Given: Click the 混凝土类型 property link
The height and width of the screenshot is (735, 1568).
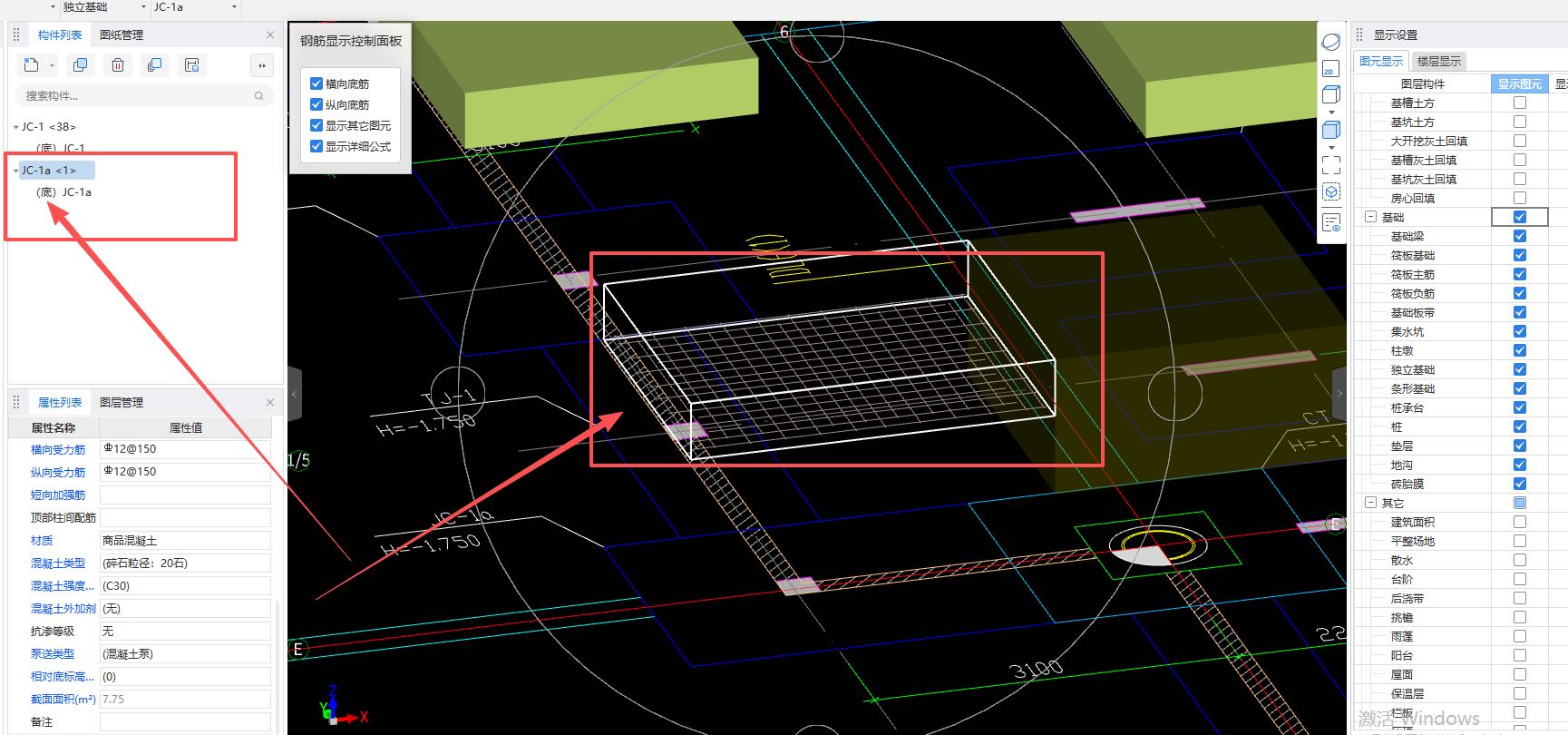Looking at the screenshot, I should pyautogui.click(x=58, y=563).
